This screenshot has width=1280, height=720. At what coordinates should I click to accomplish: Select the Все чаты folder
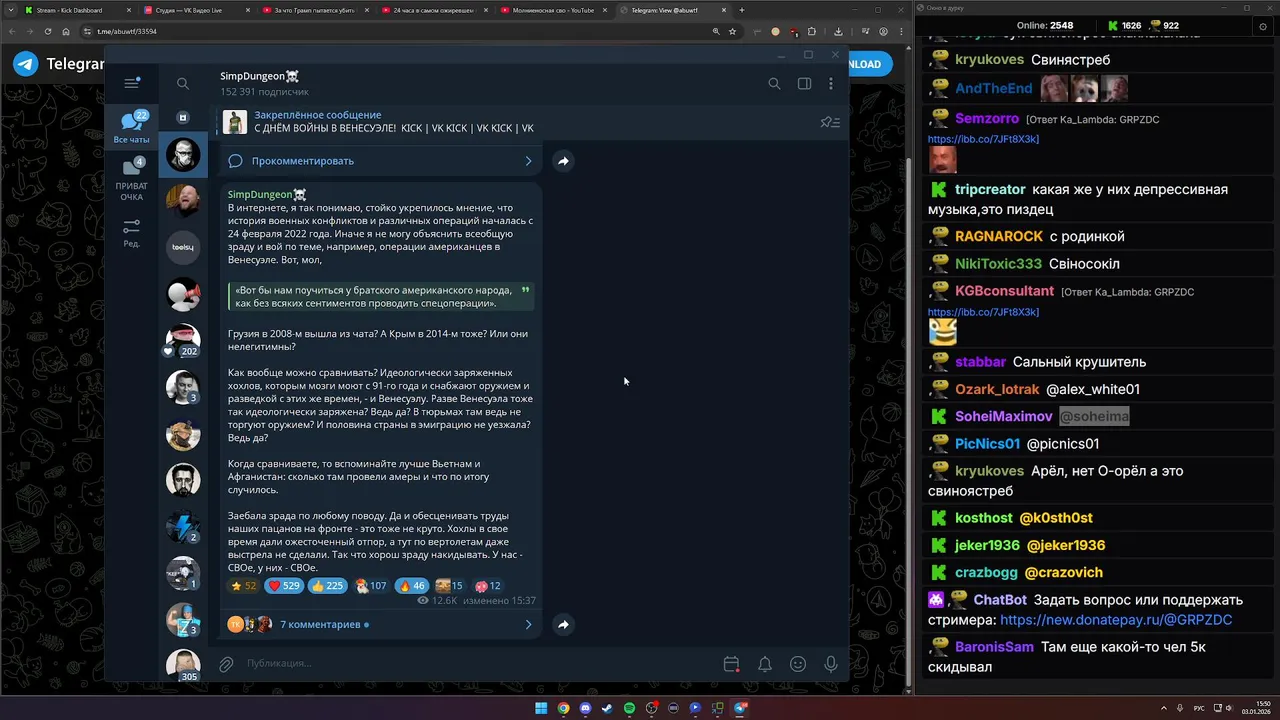tap(131, 127)
